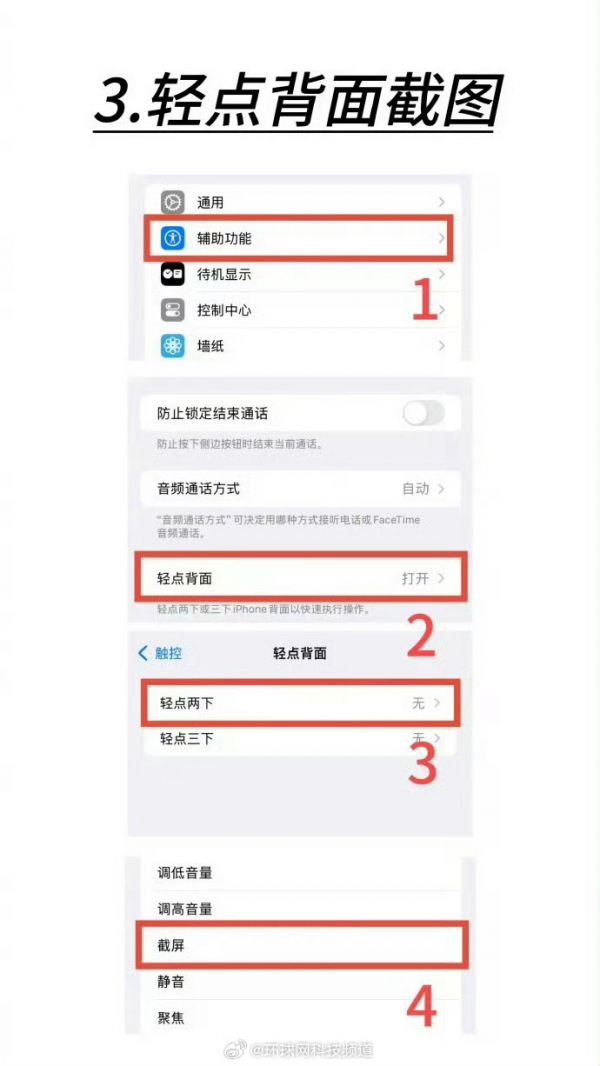
Task: Choose 截屏 from the action list
Action: point(300,945)
